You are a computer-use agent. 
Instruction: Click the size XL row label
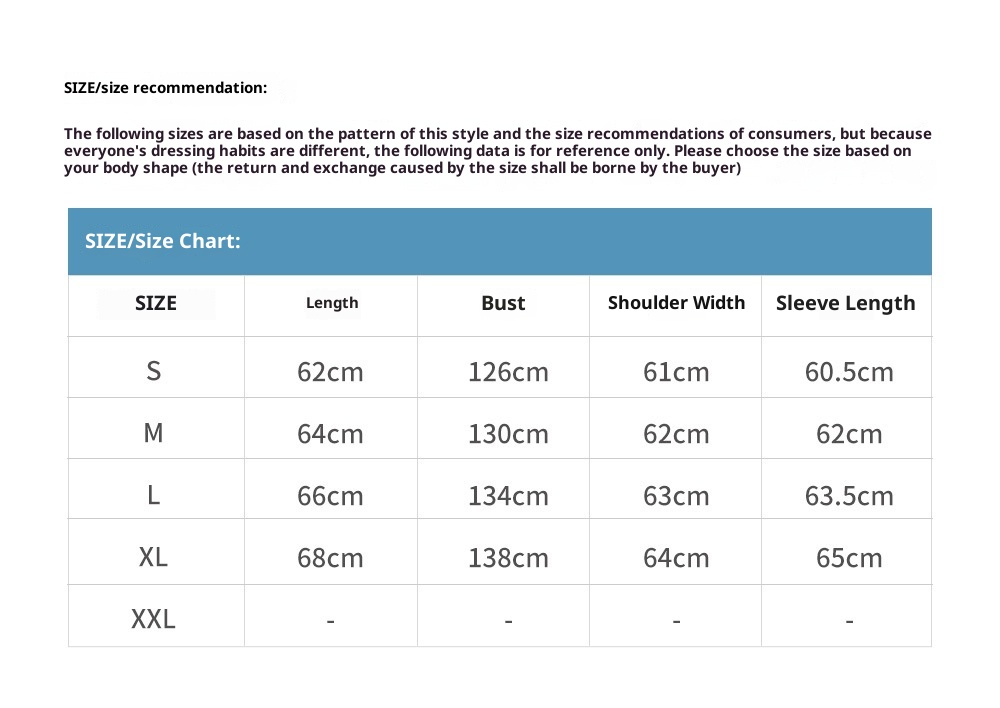coord(153,557)
